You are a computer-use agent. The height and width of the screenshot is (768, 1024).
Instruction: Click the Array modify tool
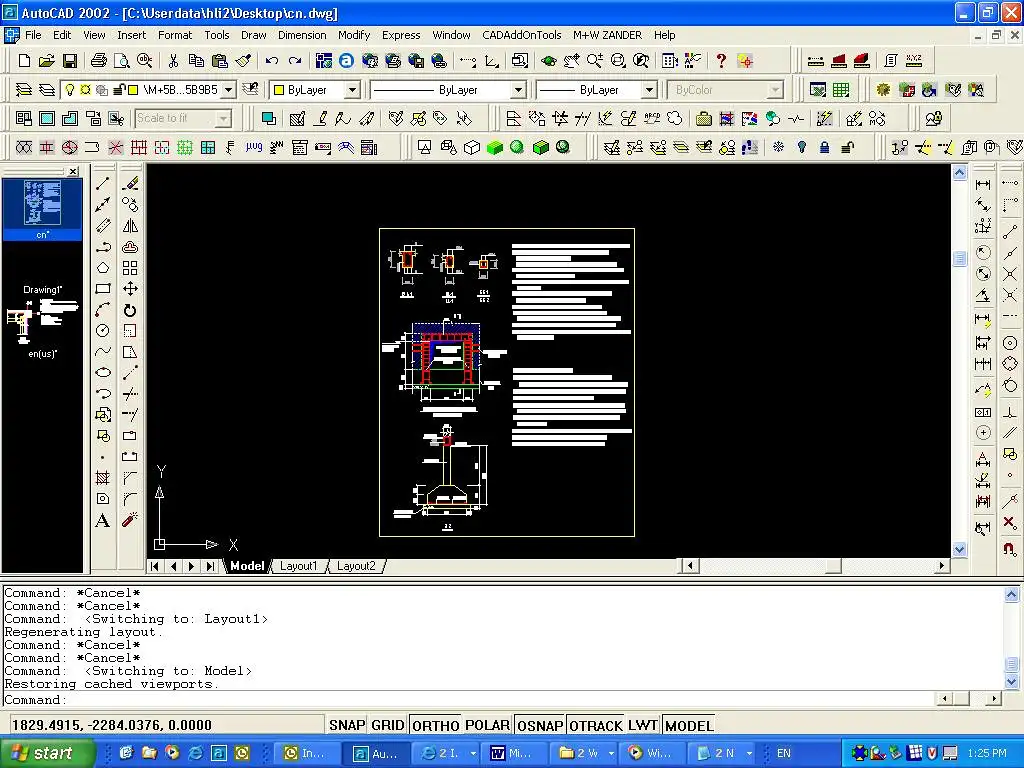130,268
